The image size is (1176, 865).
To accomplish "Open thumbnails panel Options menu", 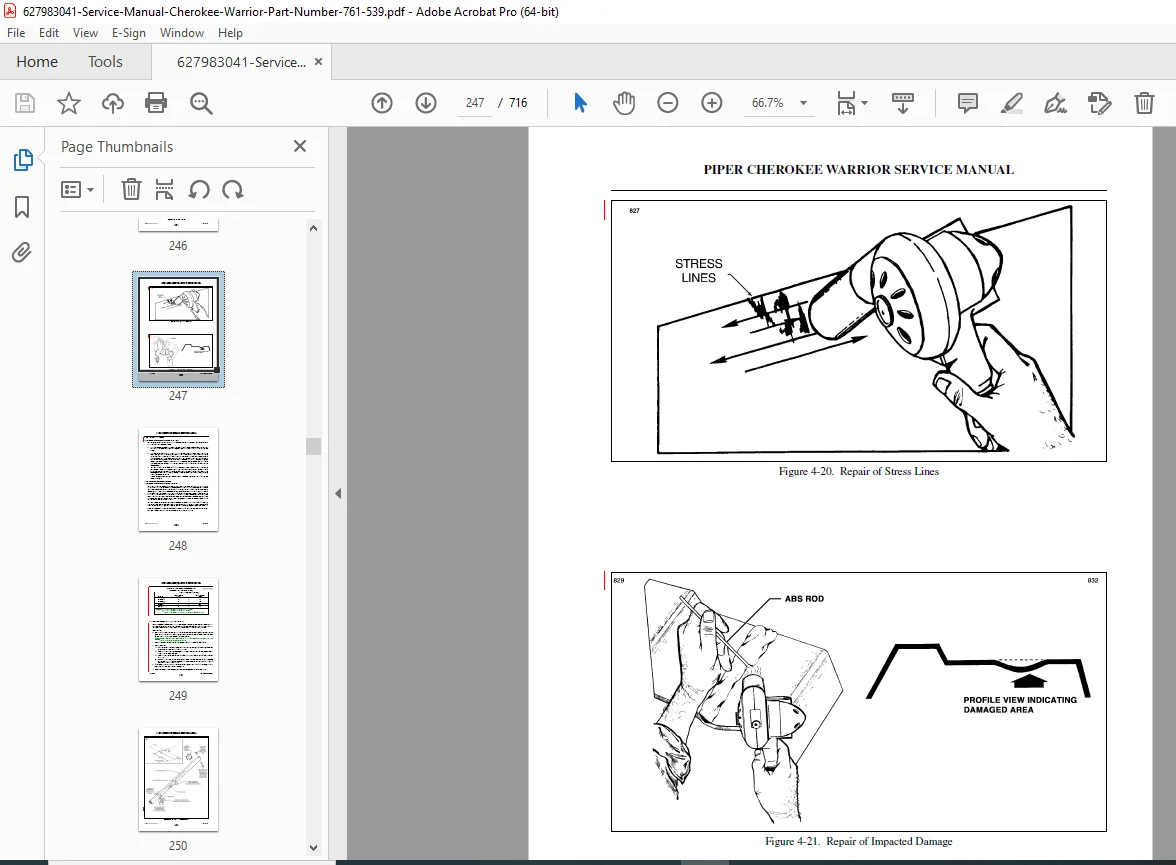I will pyautogui.click(x=77, y=190).
